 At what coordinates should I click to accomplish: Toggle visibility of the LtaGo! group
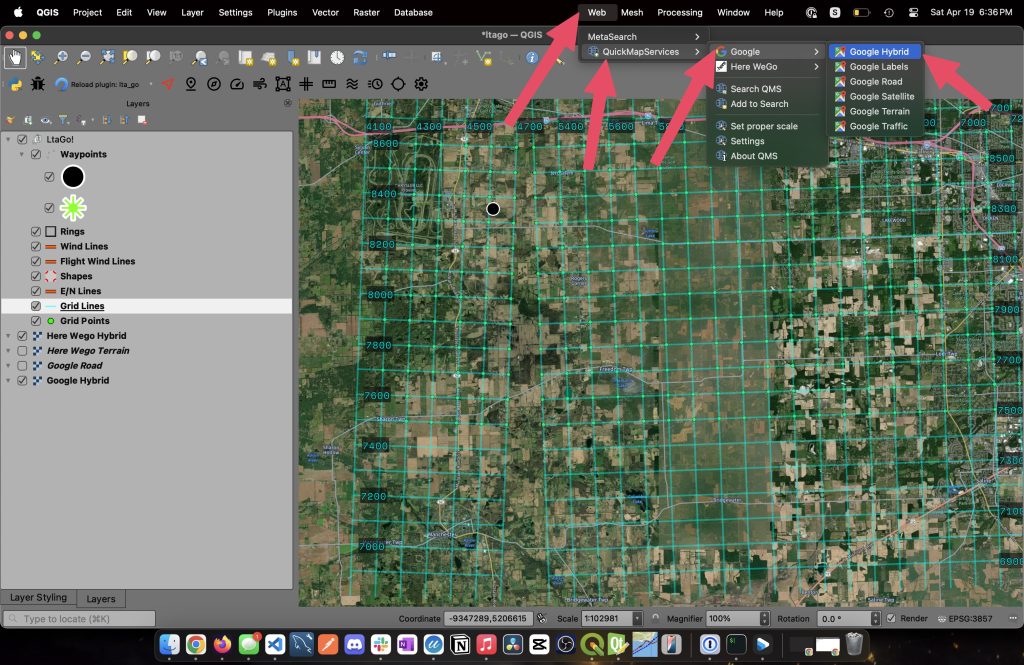[22, 139]
